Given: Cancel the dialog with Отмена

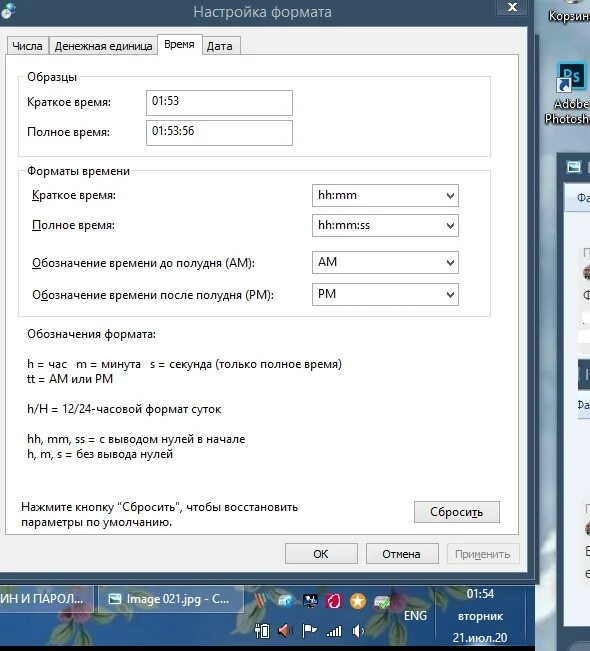Looking at the screenshot, I should pos(401,554).
